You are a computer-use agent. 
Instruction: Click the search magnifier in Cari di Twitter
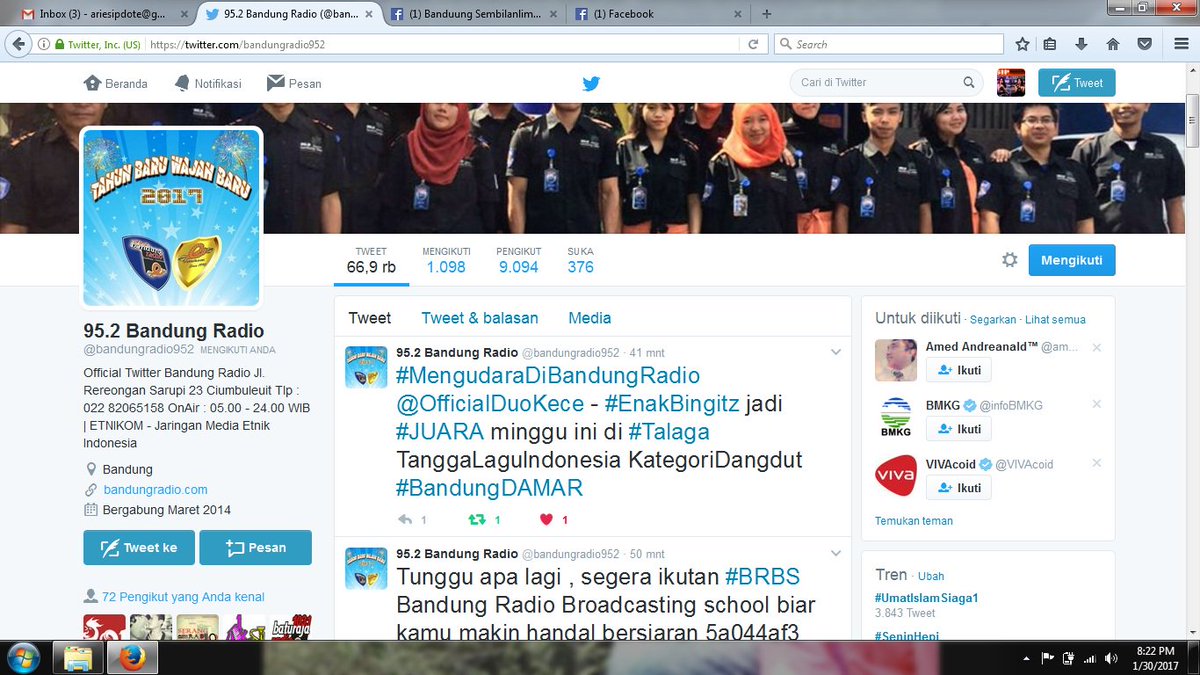click(968, 82)
